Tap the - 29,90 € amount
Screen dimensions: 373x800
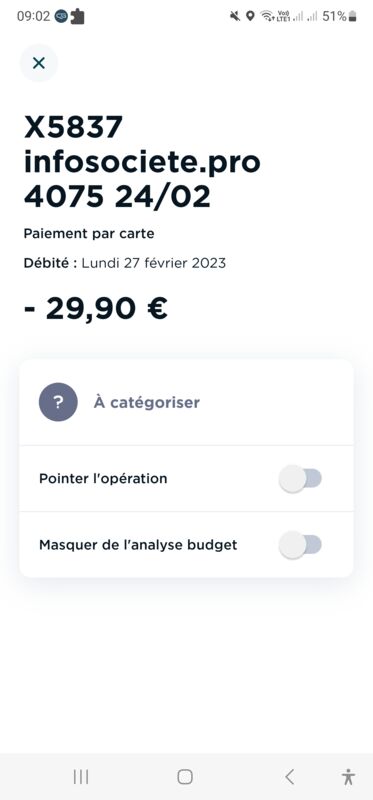[96, 308]
